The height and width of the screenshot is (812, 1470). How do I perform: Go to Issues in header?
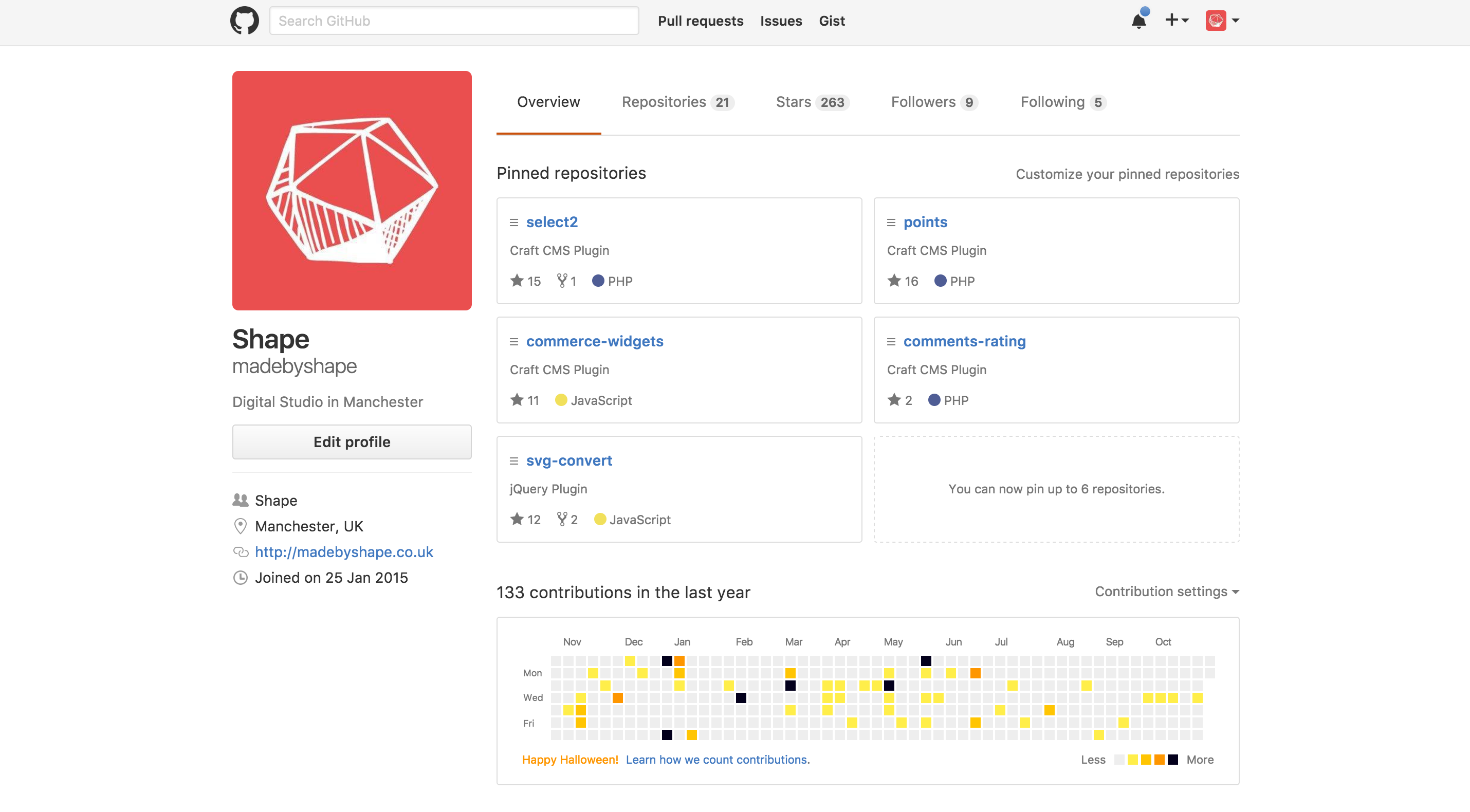pos(781,21)
